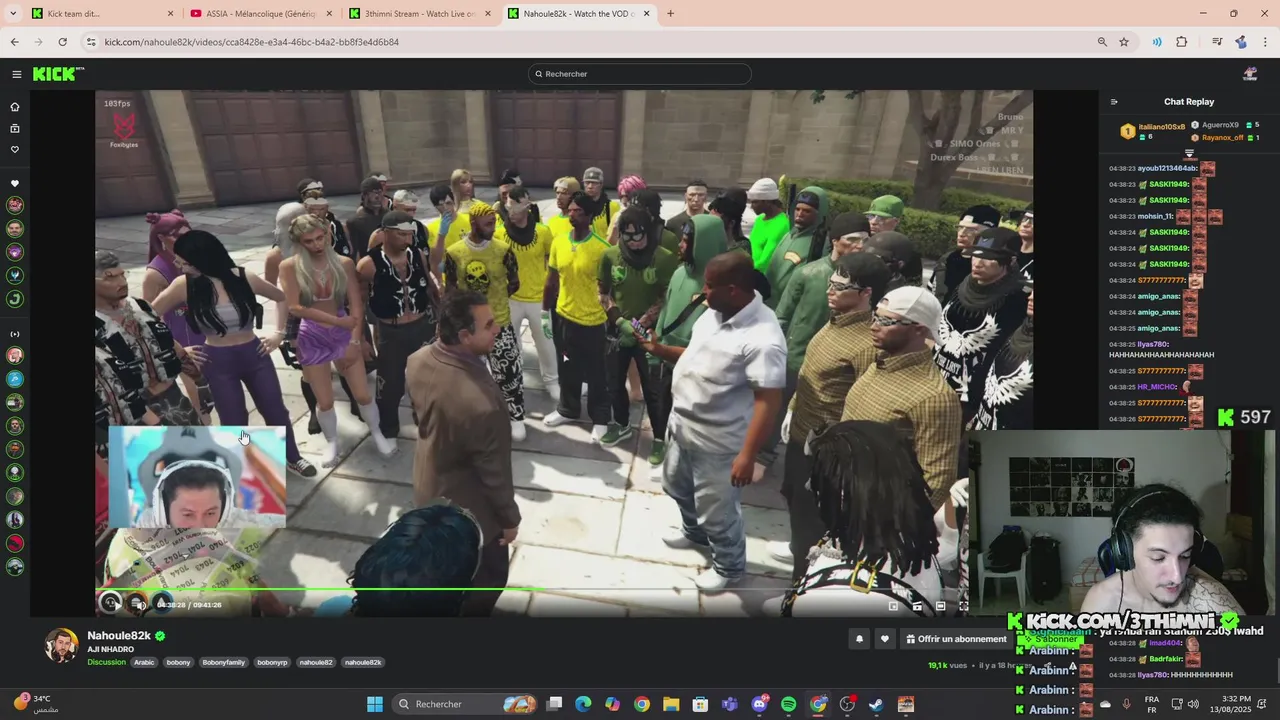This screenshot has height=720, width=1280.
Task: Open Windows Start menu
Action: click(375, 704)
